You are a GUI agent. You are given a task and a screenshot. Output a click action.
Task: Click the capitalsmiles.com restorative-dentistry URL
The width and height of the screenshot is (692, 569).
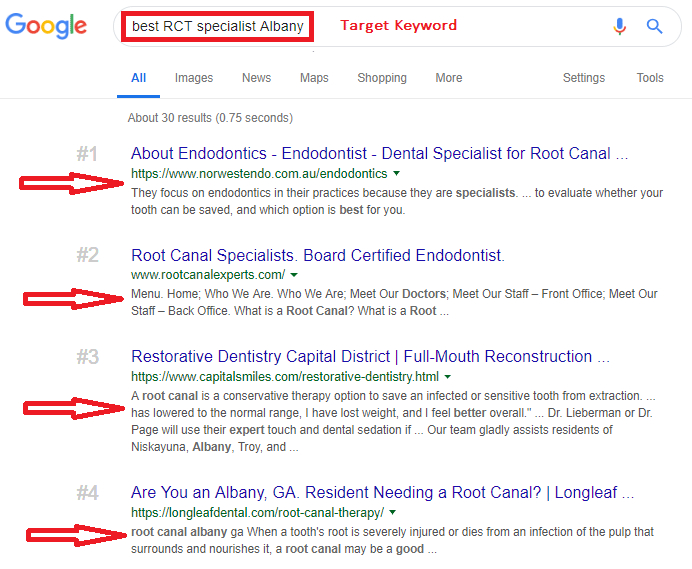point(285,377)
